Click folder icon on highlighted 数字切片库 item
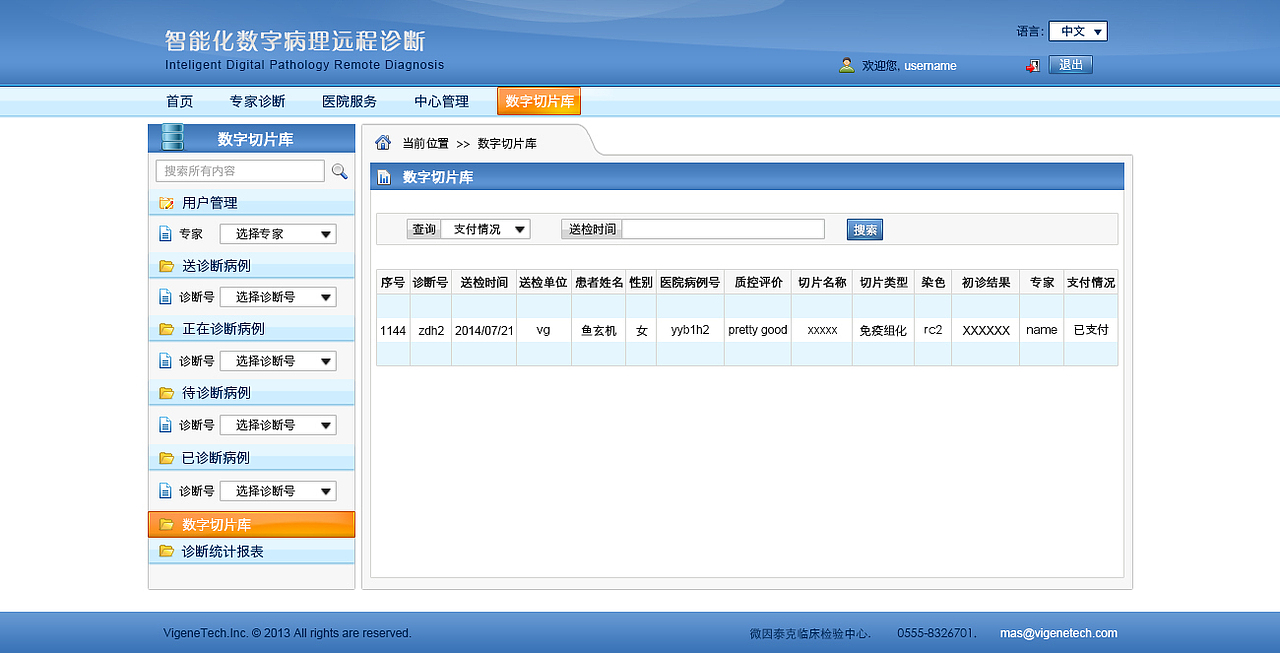The width and height of the screenshot is (1280, 653). (x=167, y=524)
